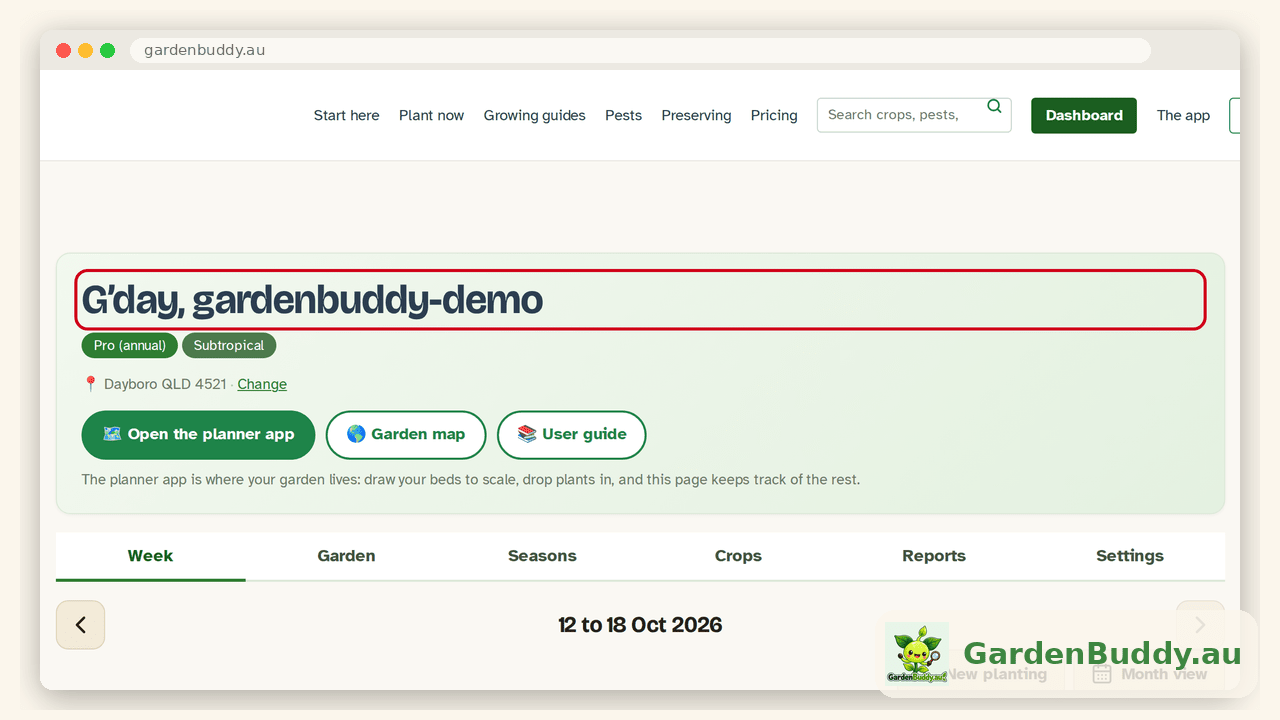The image size is (1280, 720).
Task: Go to previous week arrow
Action: point(80,625)
